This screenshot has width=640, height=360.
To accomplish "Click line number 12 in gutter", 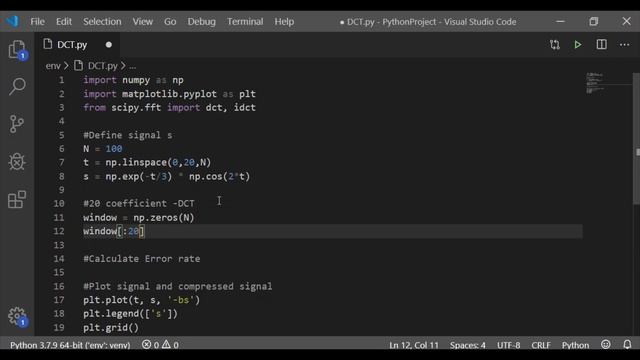I will coord(59,231).
